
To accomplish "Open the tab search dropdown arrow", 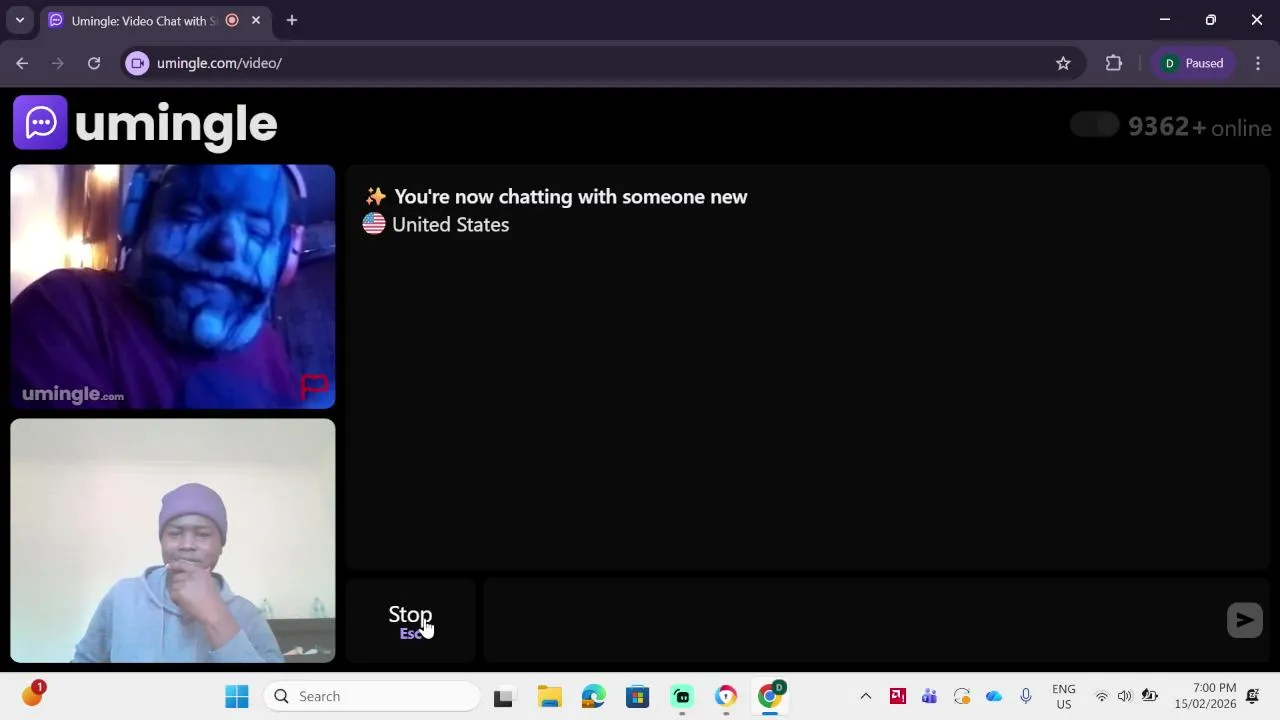I will point(19,20).
